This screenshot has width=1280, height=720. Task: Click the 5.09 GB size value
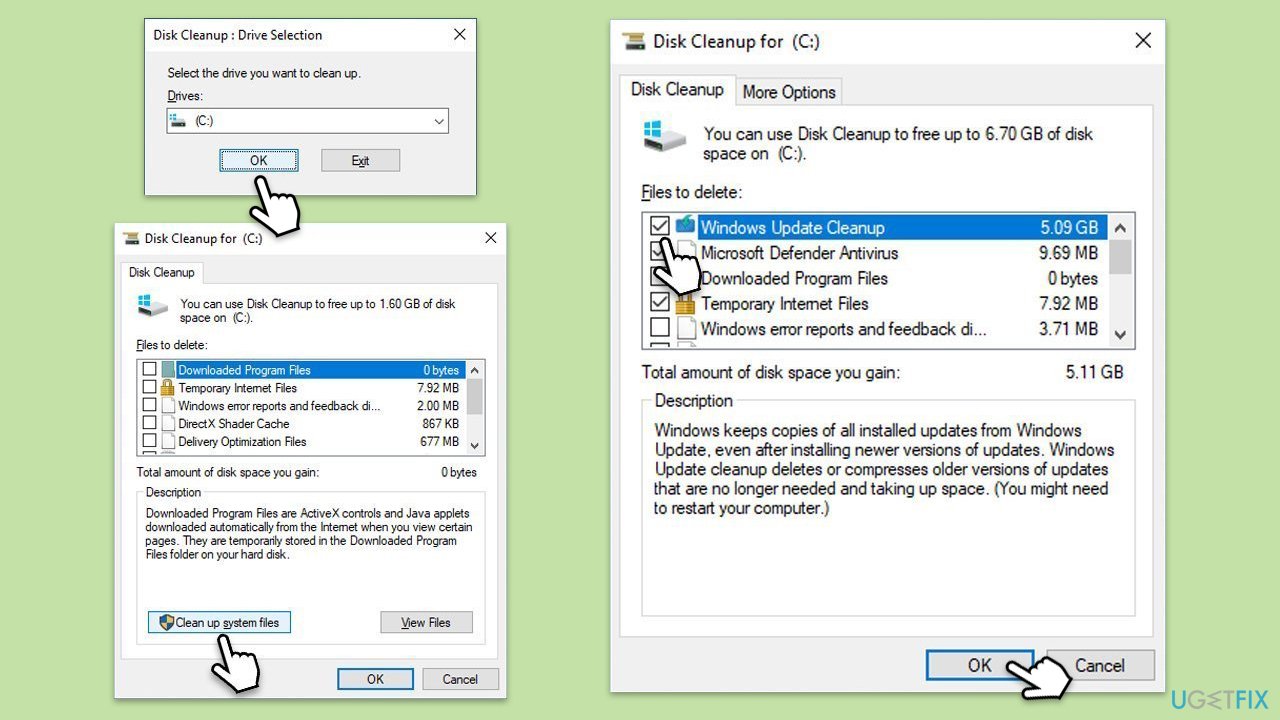tap(1069, 227)
